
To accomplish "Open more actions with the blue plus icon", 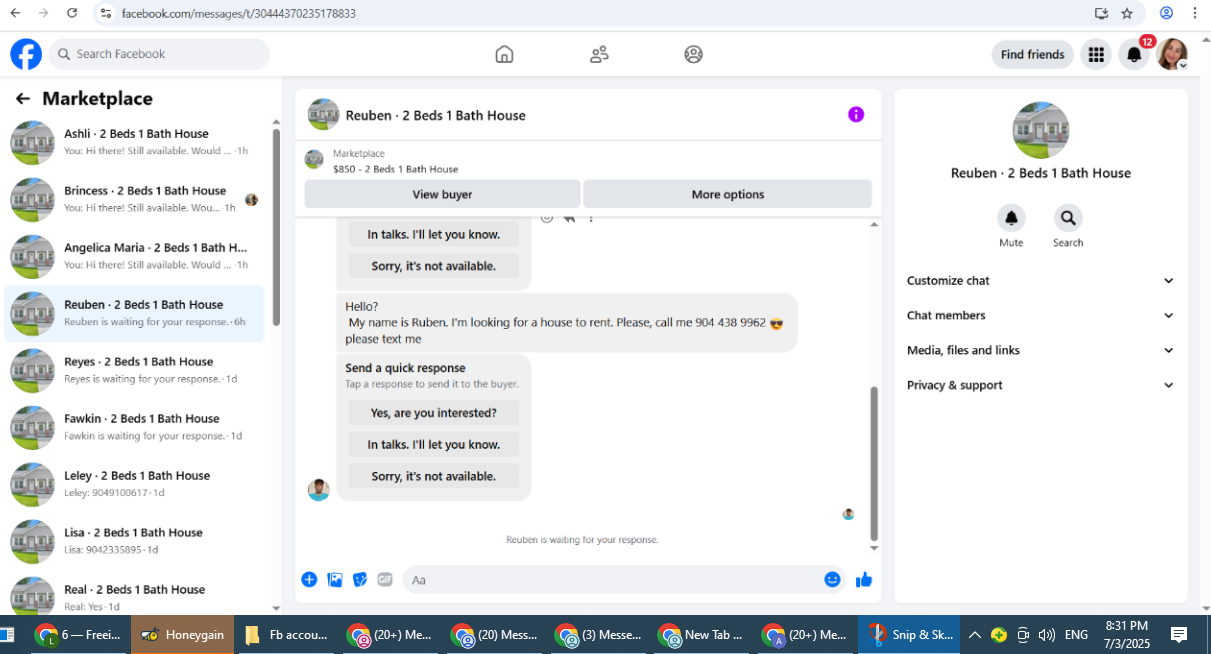I will tap(309, 579).
